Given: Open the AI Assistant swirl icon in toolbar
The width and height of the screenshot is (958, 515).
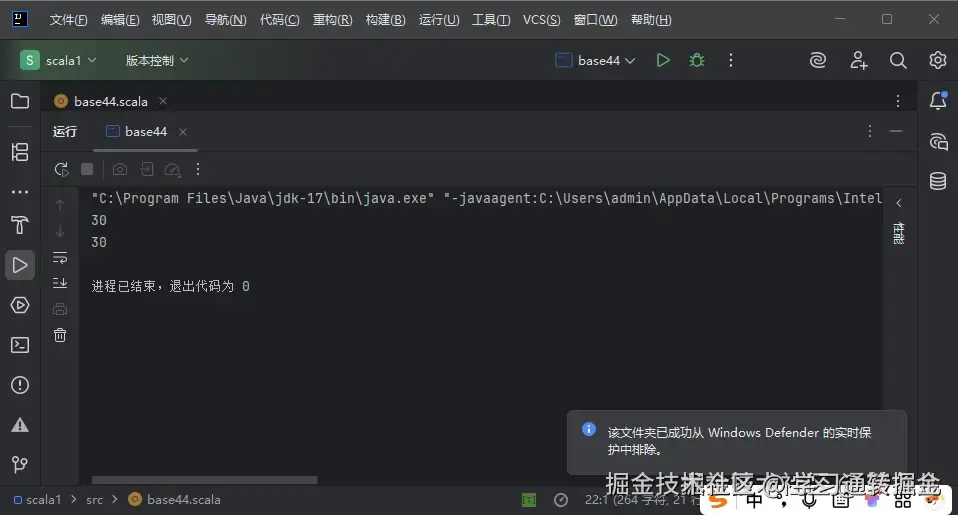Looking at the screenshot, I should pos(817,60).
